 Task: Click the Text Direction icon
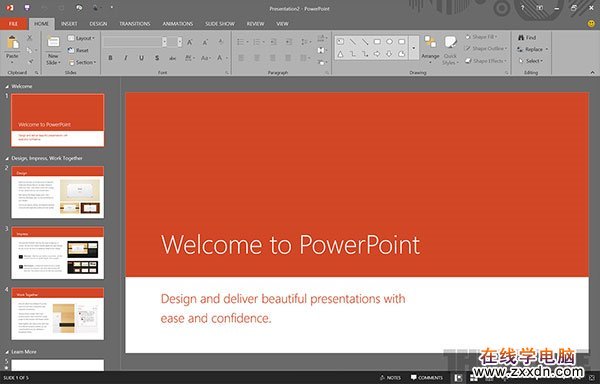point(321,38)
